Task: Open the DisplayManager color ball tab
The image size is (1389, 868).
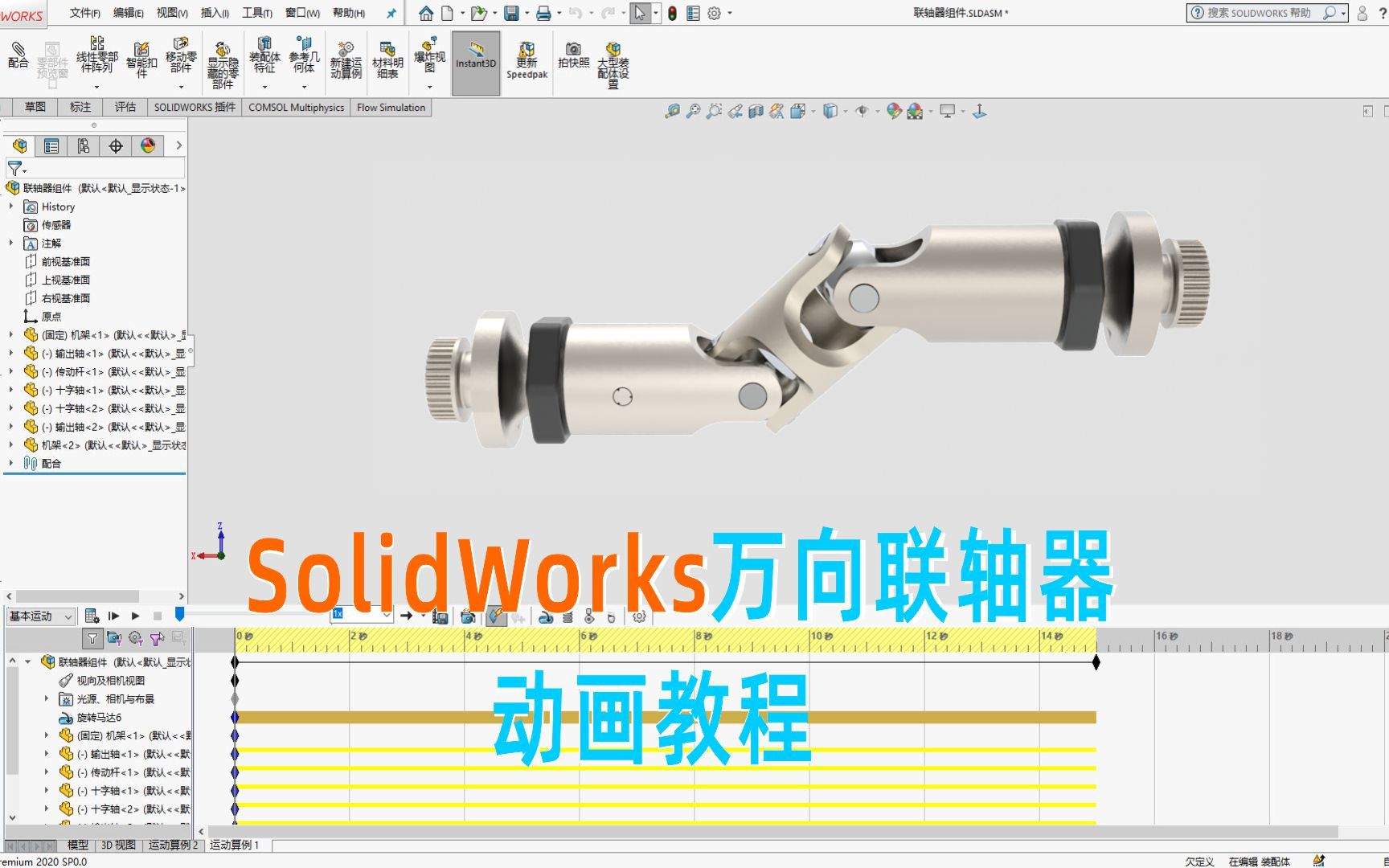Action: [148, 145]
